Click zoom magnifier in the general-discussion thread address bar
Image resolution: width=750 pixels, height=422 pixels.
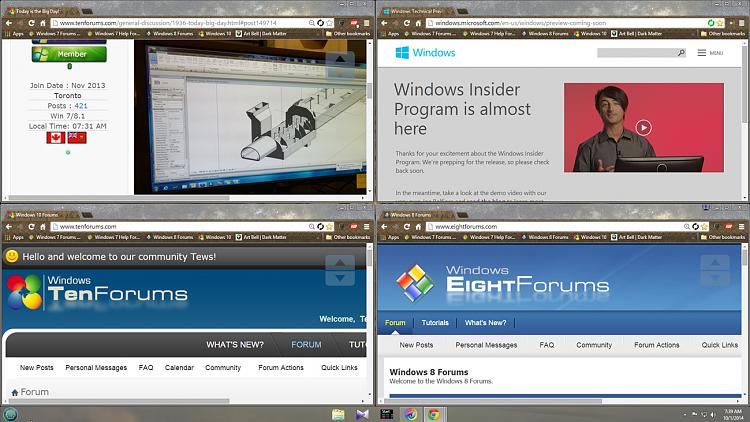pyautogui.click(x=312, y=23)
